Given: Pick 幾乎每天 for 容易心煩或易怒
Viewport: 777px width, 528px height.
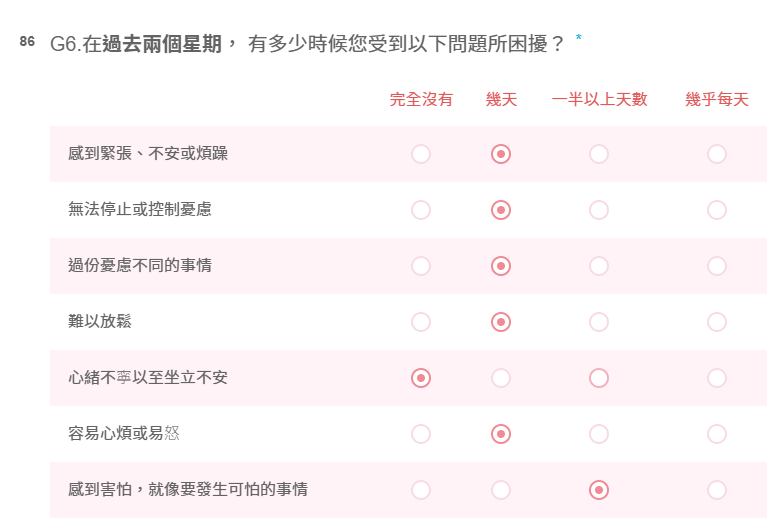Looking at the screenshot, I should pyautogui.click(x=717, y=434).
